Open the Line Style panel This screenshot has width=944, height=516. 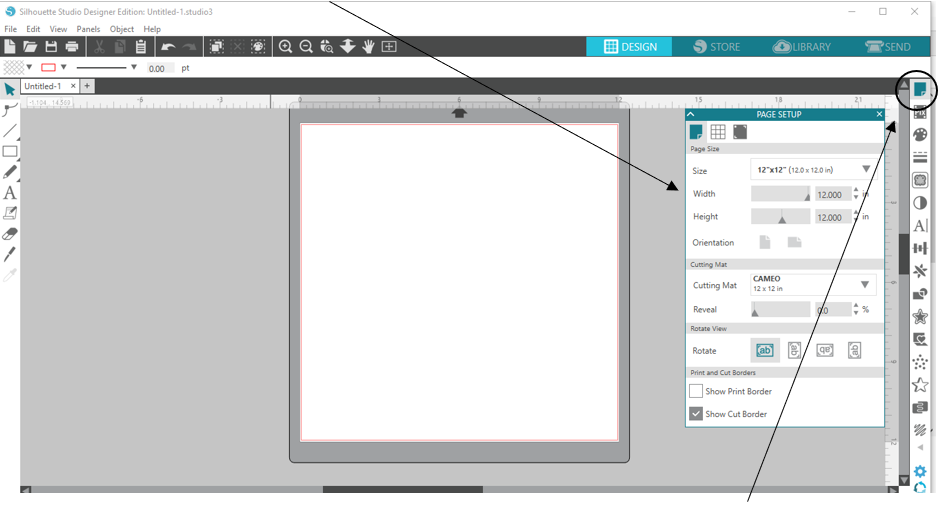920,157
